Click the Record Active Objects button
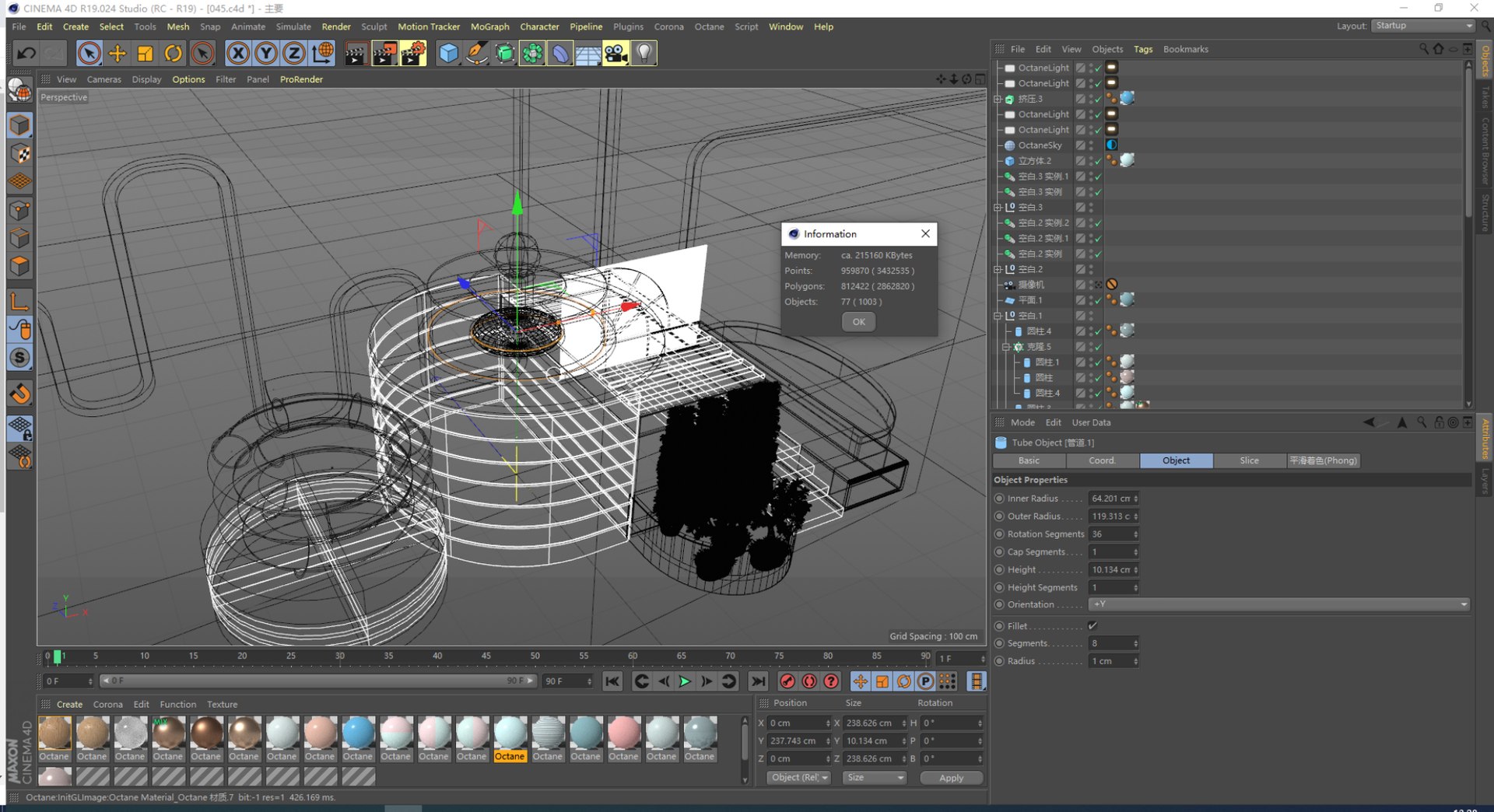This screenshot has height=812, width=1494. click(787, 681)
